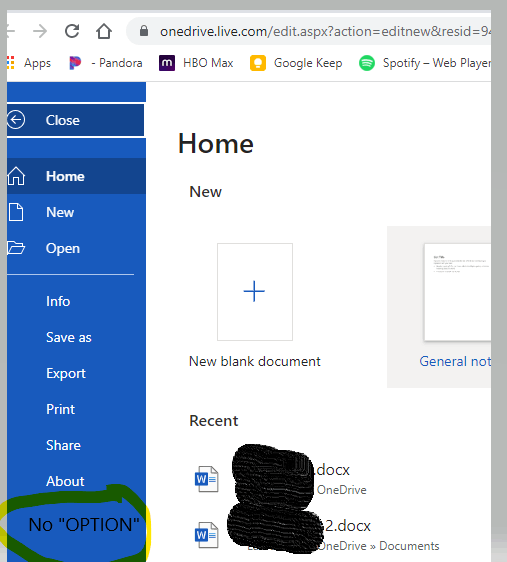Select New in the sidebar
Image resolution: width=507 pixels, height=562 pixels.
click(x=76, y=212)
